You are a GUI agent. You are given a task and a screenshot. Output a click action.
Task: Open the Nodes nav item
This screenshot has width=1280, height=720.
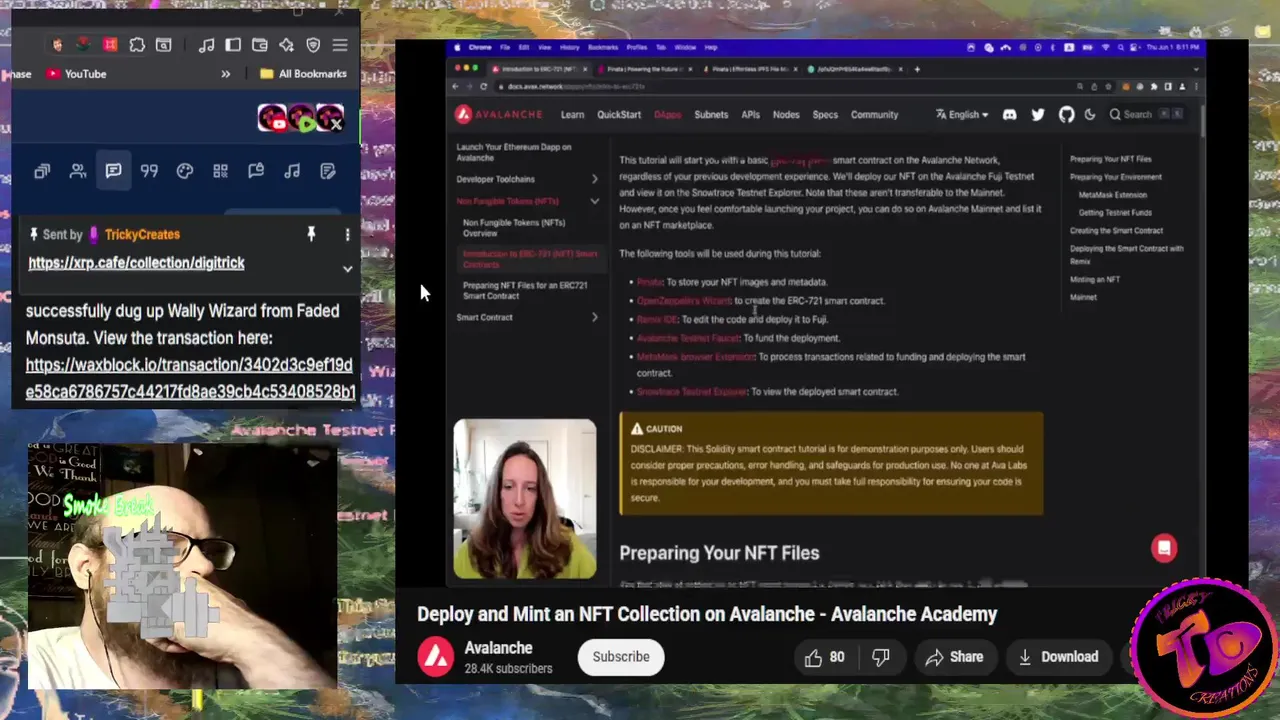[786, 115]
